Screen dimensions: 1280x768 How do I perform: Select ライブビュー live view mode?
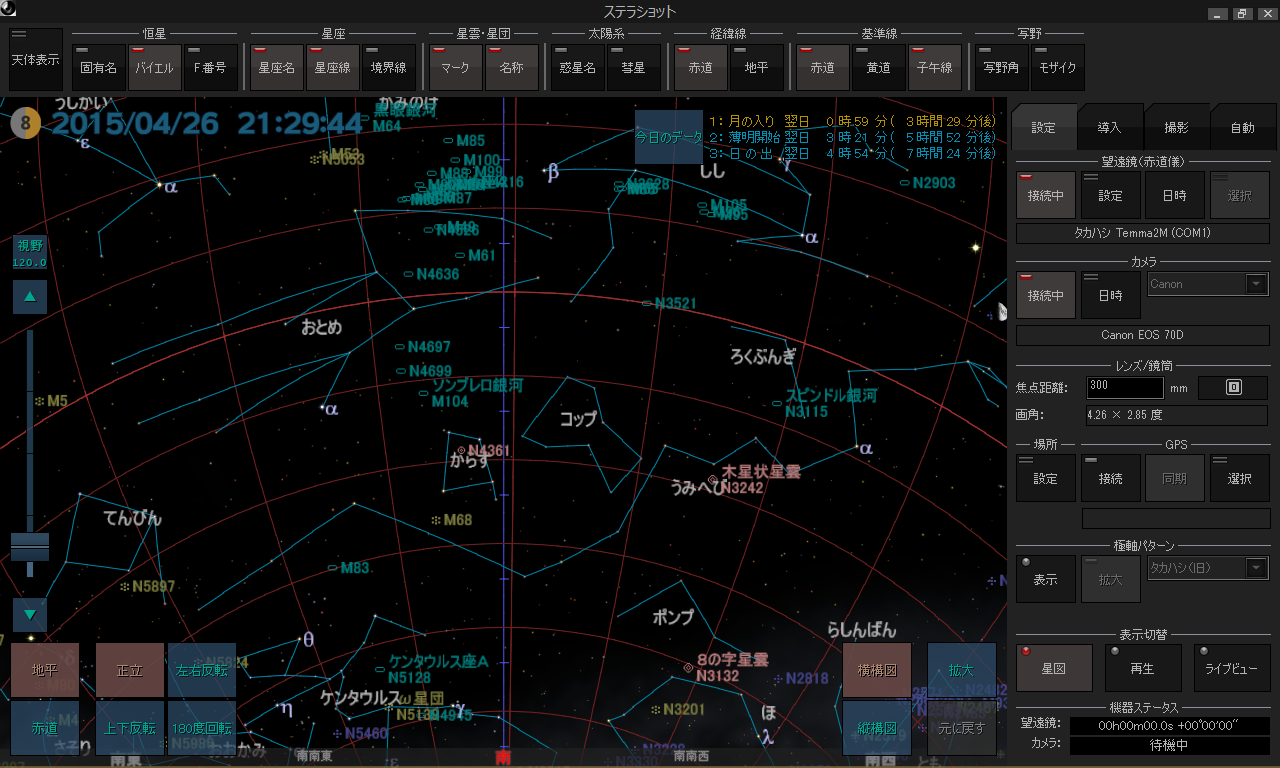pyautogui.click(x=1232, y=668)
